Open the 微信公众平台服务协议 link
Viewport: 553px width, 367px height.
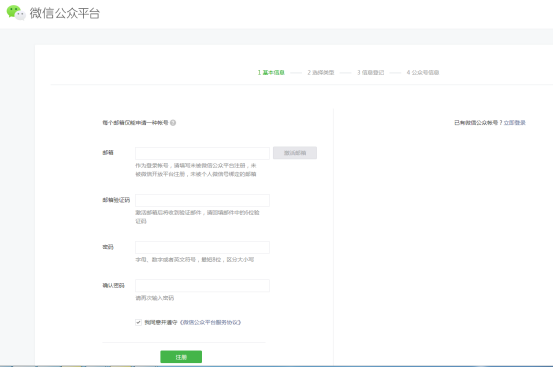(x=211, y=322)
